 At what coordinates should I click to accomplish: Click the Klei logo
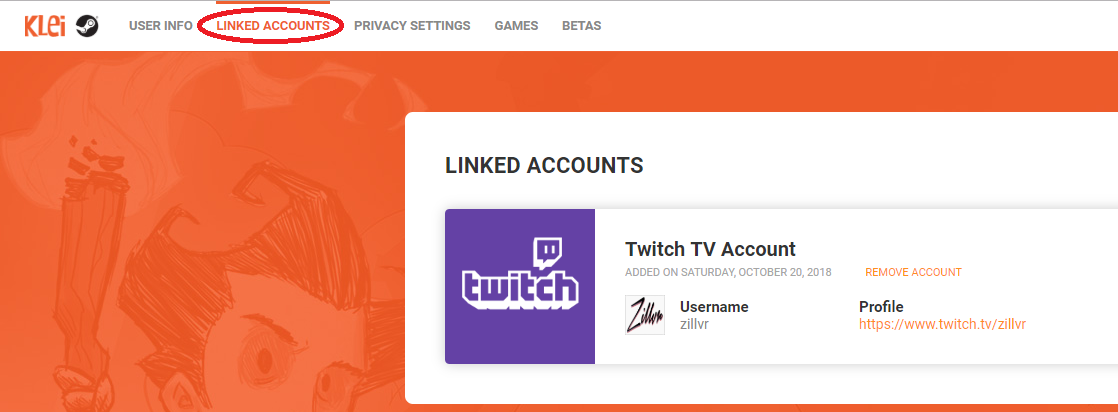click(45, 26)
